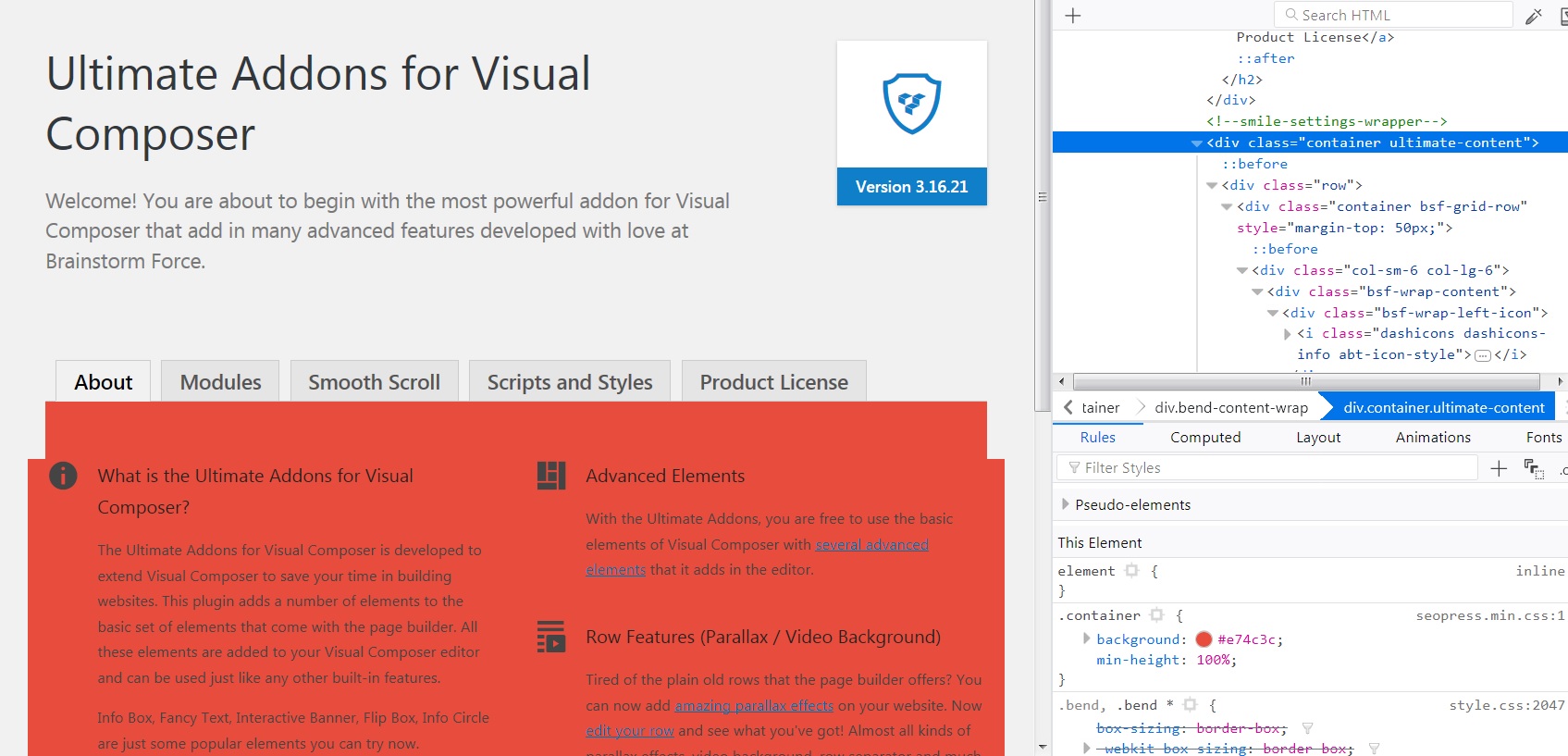The width and height of the screenshot is (1568, 756).
Task: Collapse the bsf-wrap-left-icon div node
Action: click(x=1273, y=314)
